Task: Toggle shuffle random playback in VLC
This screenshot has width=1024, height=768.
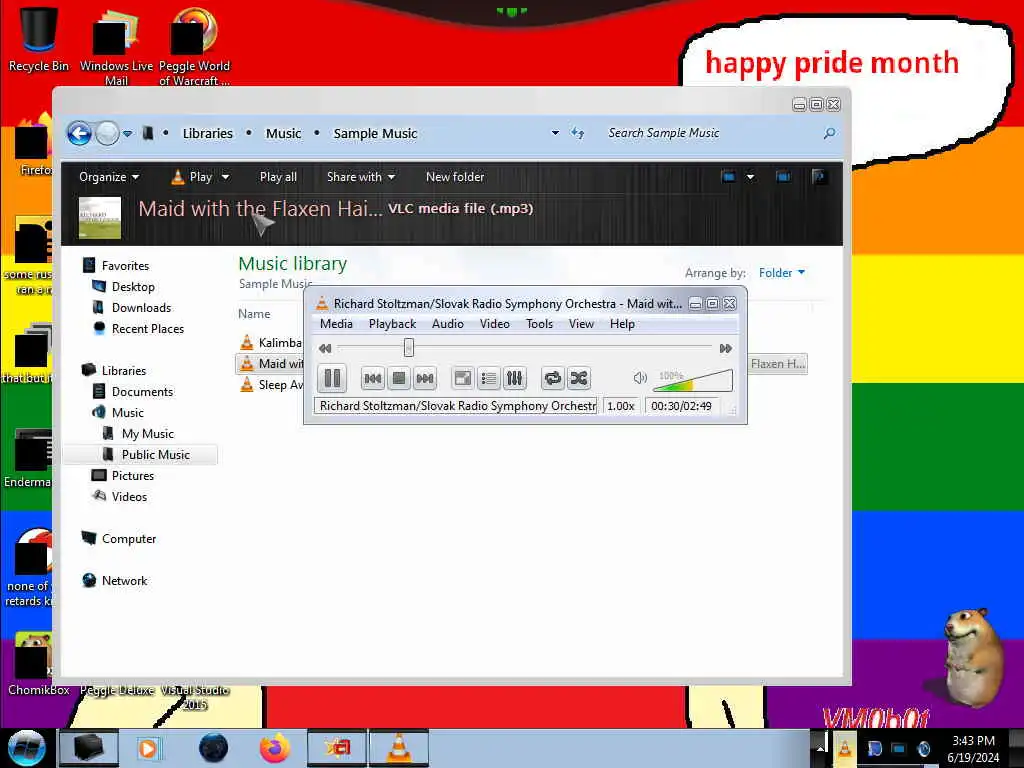Action: 579,378
